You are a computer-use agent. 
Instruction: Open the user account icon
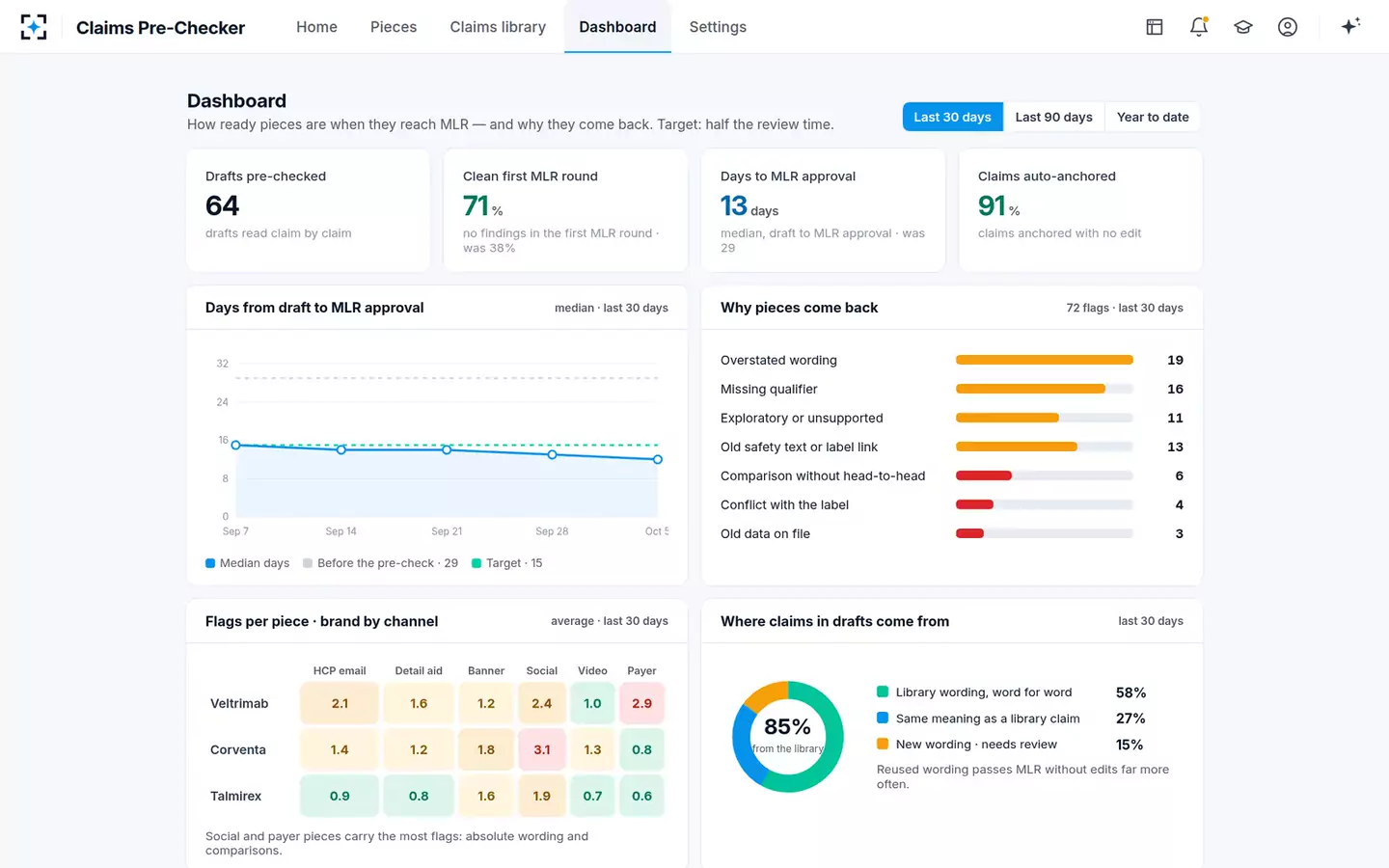(1288, 27)
